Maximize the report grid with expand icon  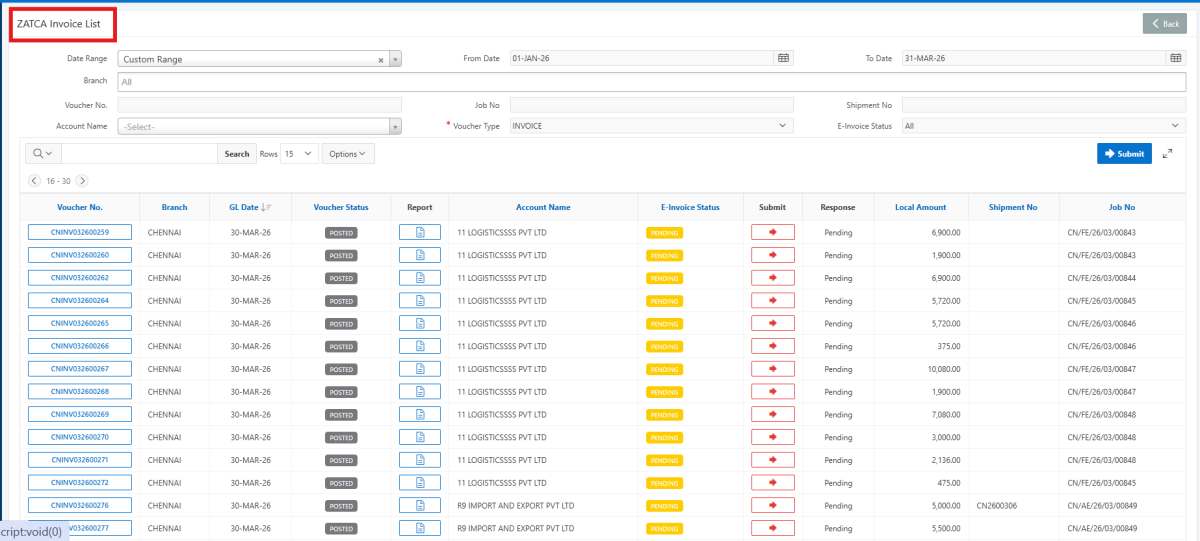(1167, 153)
